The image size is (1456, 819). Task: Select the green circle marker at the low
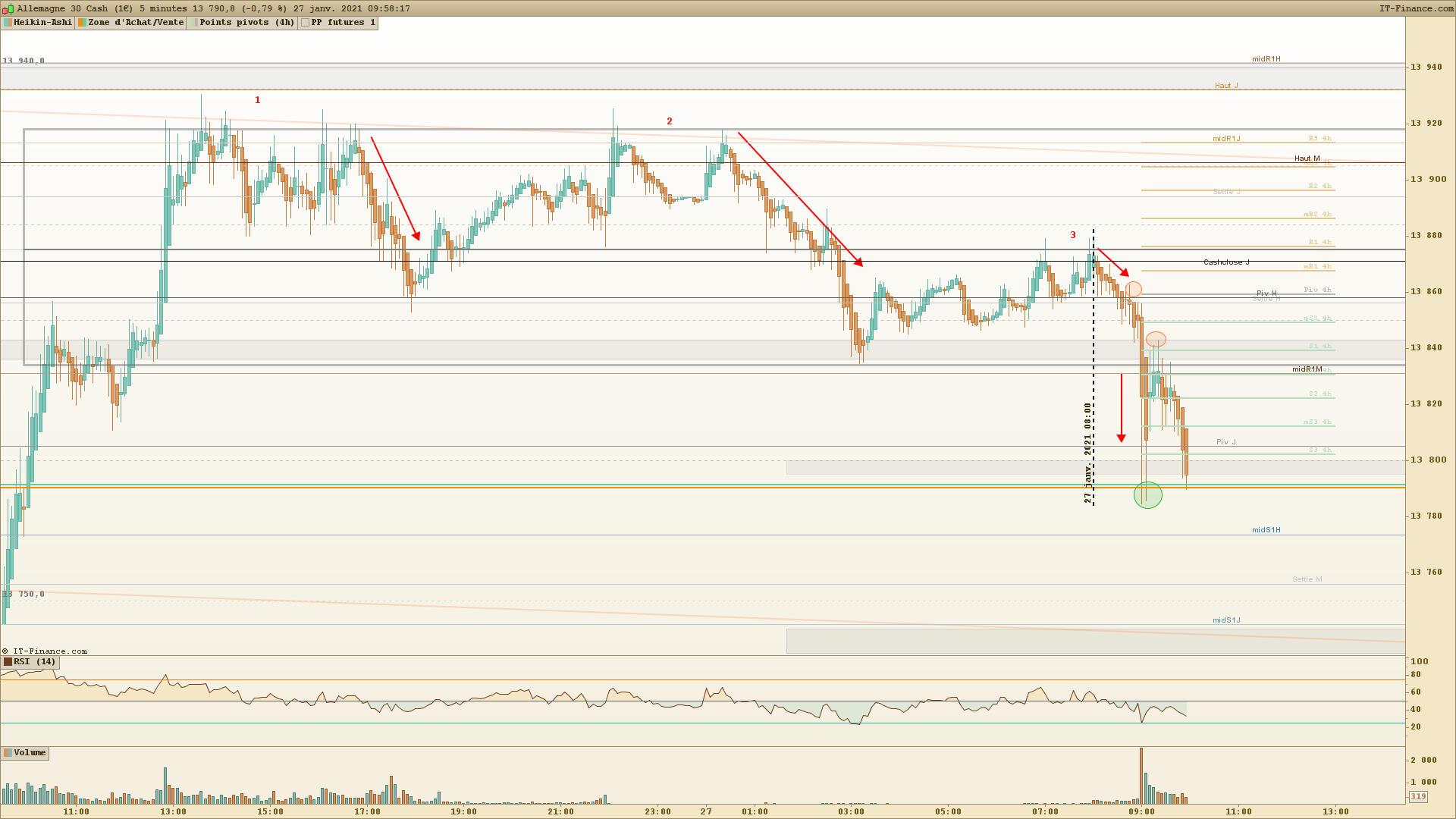pos(1147,495)
